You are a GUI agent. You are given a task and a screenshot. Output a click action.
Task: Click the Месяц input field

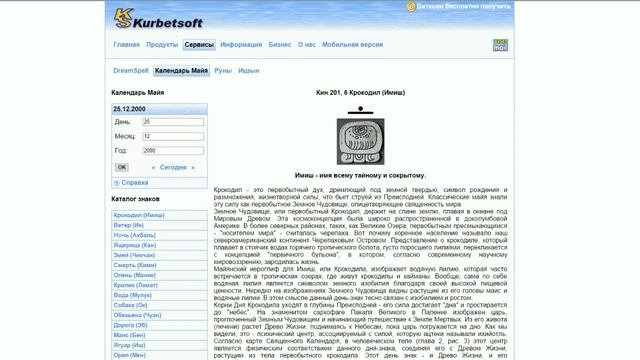[173, 136]
